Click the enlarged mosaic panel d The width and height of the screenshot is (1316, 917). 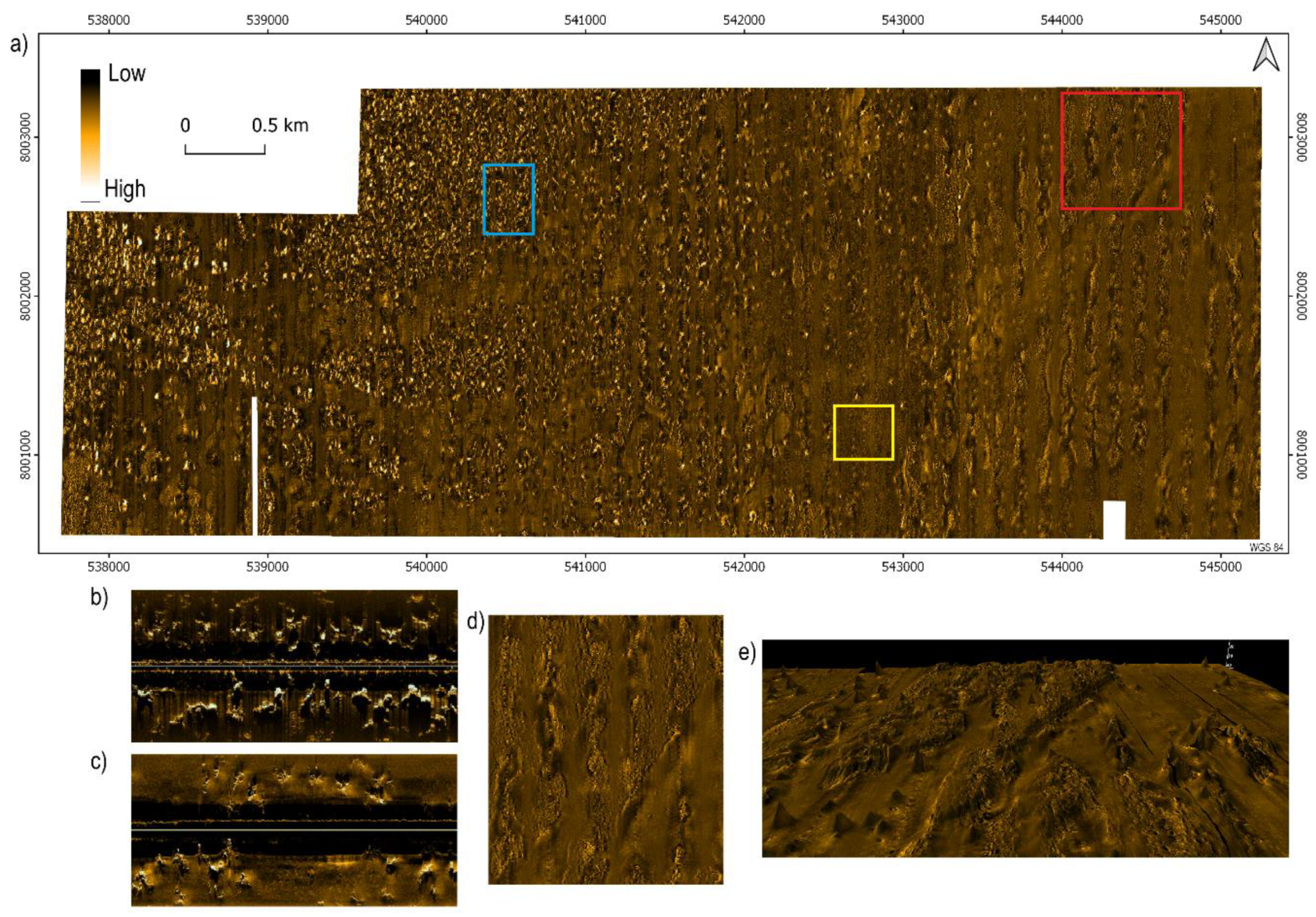[x=605, y=749]
